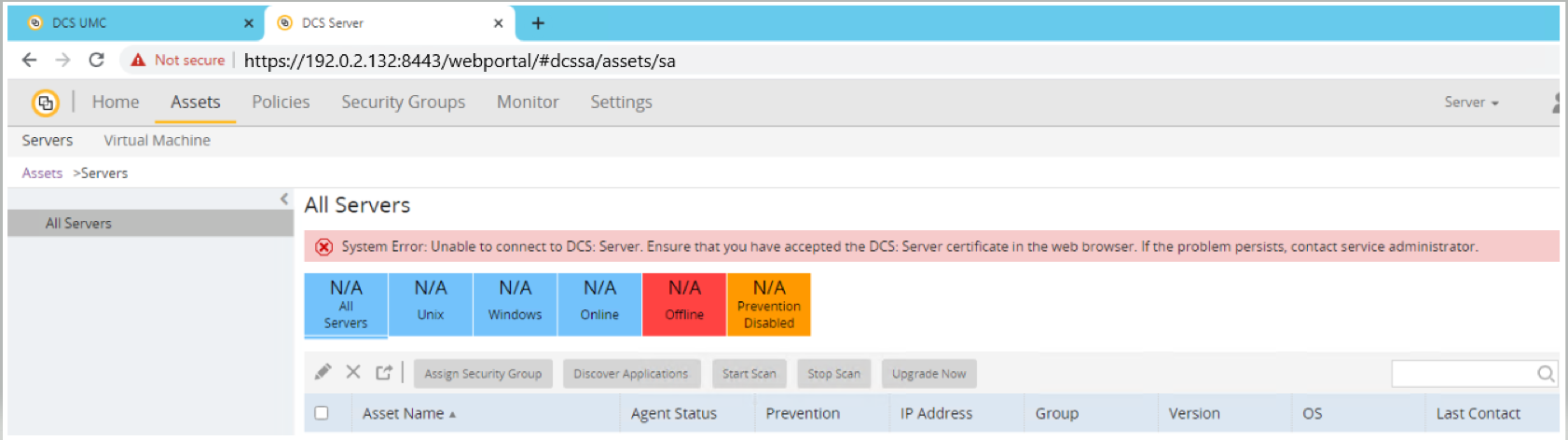Click the search magnifier icon

click(x=1545, y=374)
